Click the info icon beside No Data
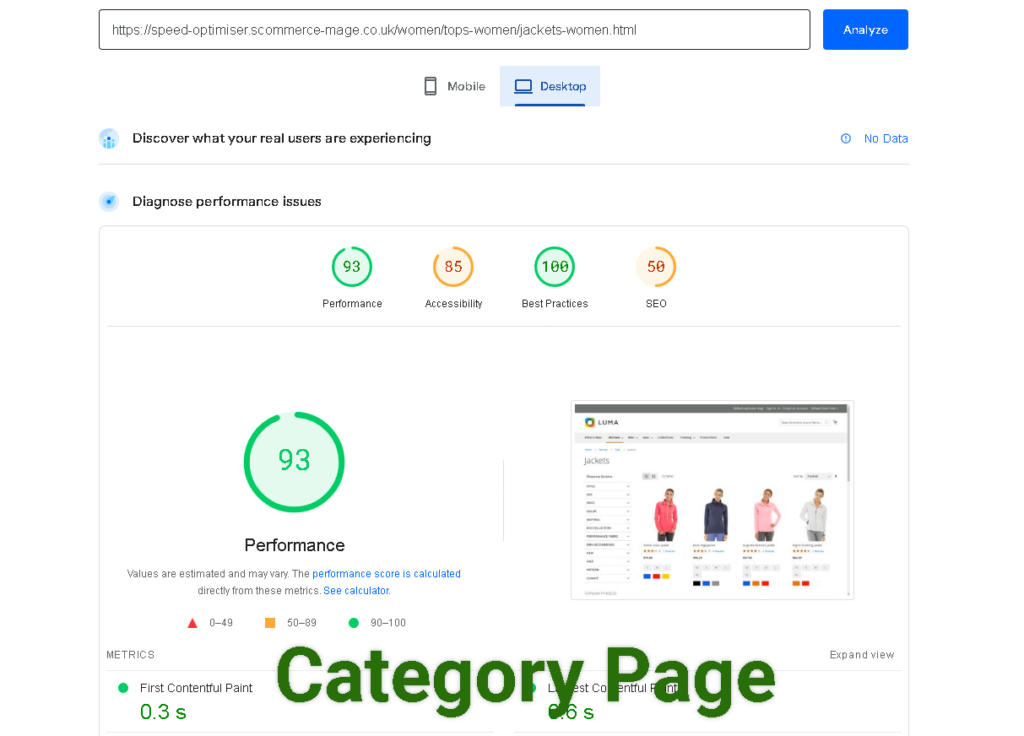Viewport: 1024px width, 736px height. click(x=847, y=138)
